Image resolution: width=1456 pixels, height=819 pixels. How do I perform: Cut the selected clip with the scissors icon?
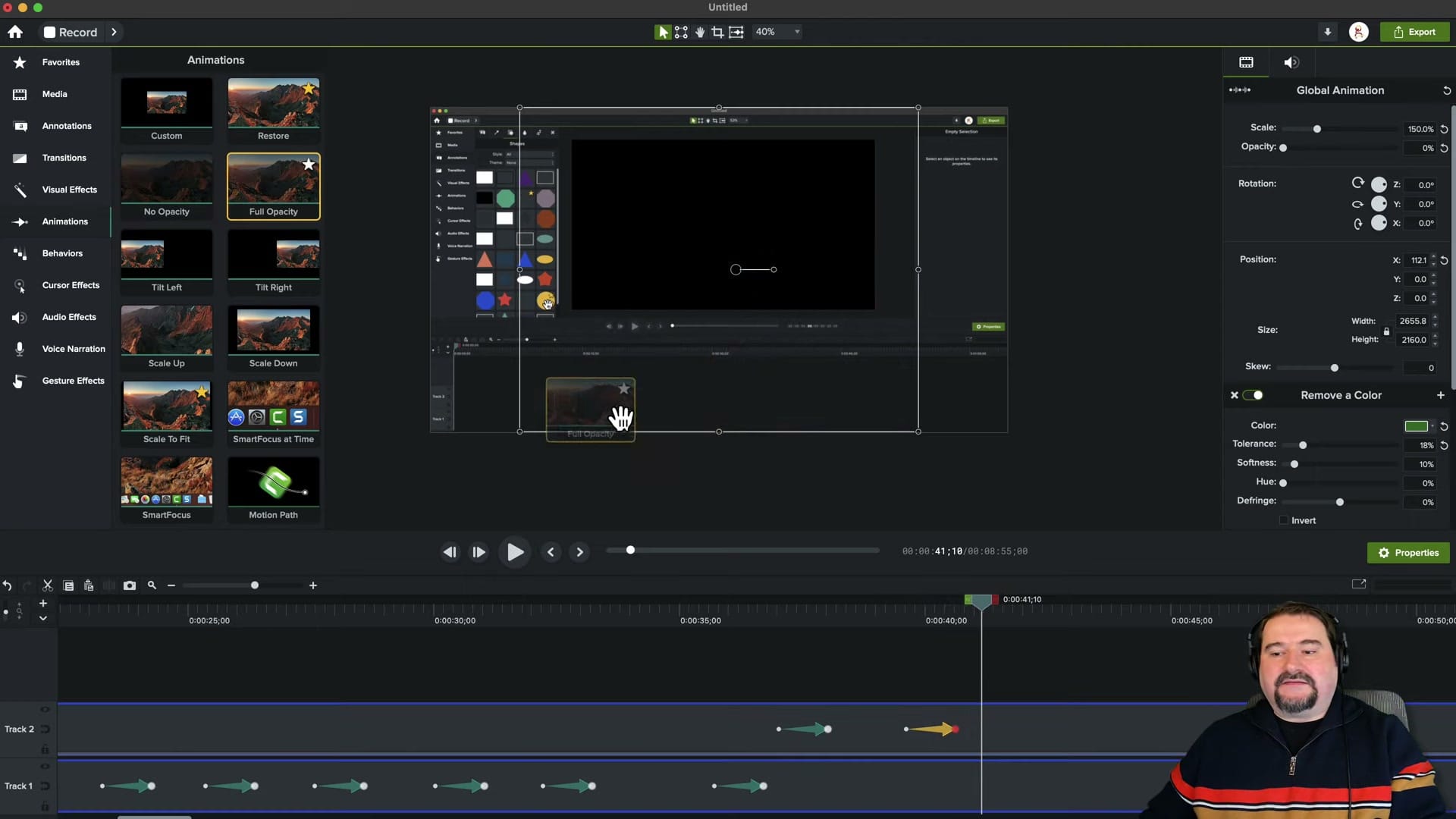[x=47, y=585]
